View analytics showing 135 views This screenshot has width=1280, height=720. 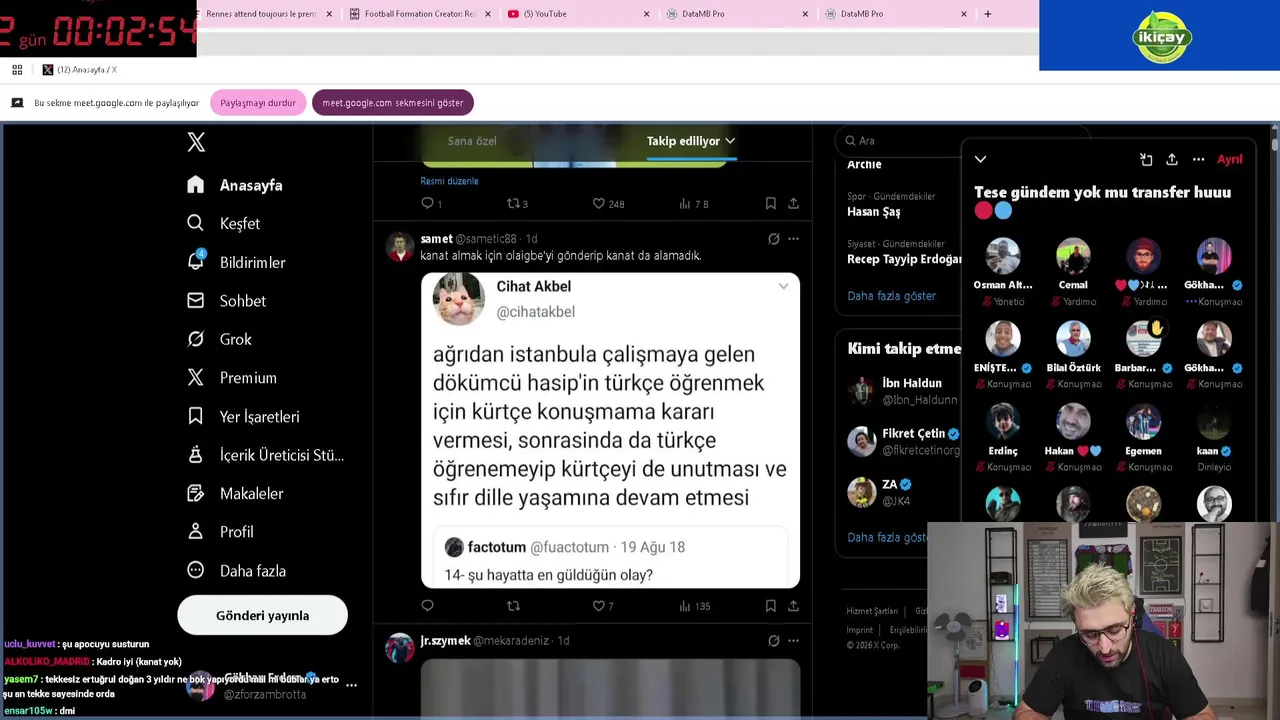point(694,606)
